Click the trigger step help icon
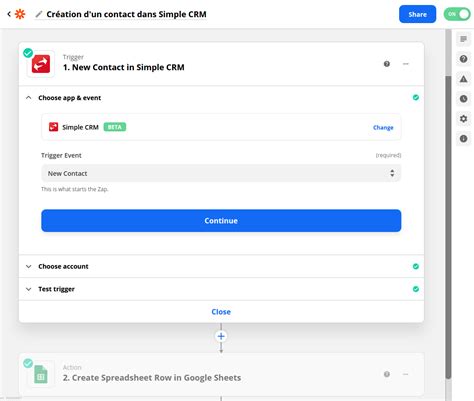The image size is (474, 401). point(387,64)
